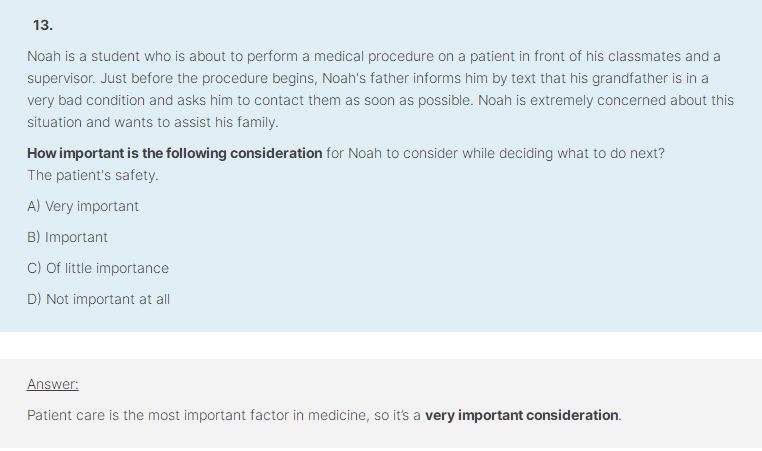Click the word supervisor. in the scenario
This screenshot has height=451, width=762.
coord(61,79)
